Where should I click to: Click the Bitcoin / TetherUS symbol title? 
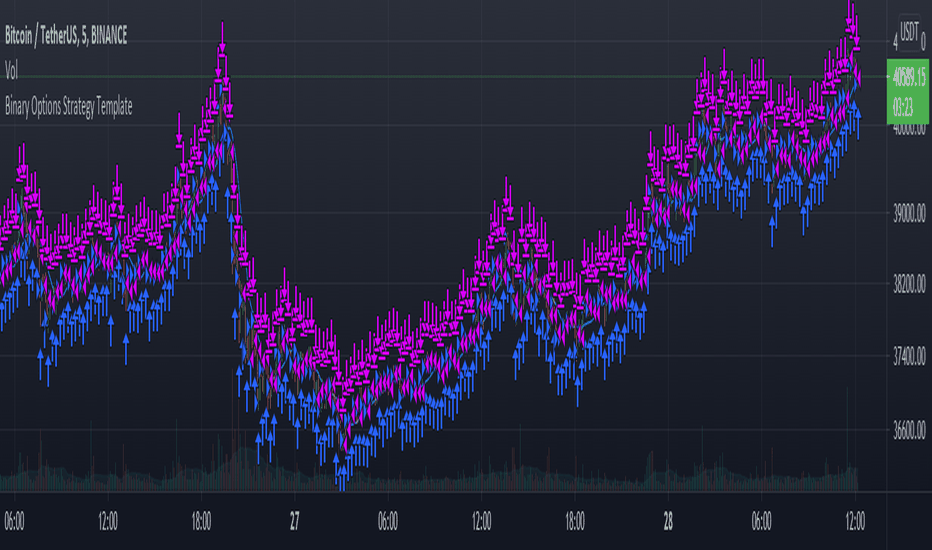coord(66,36)
